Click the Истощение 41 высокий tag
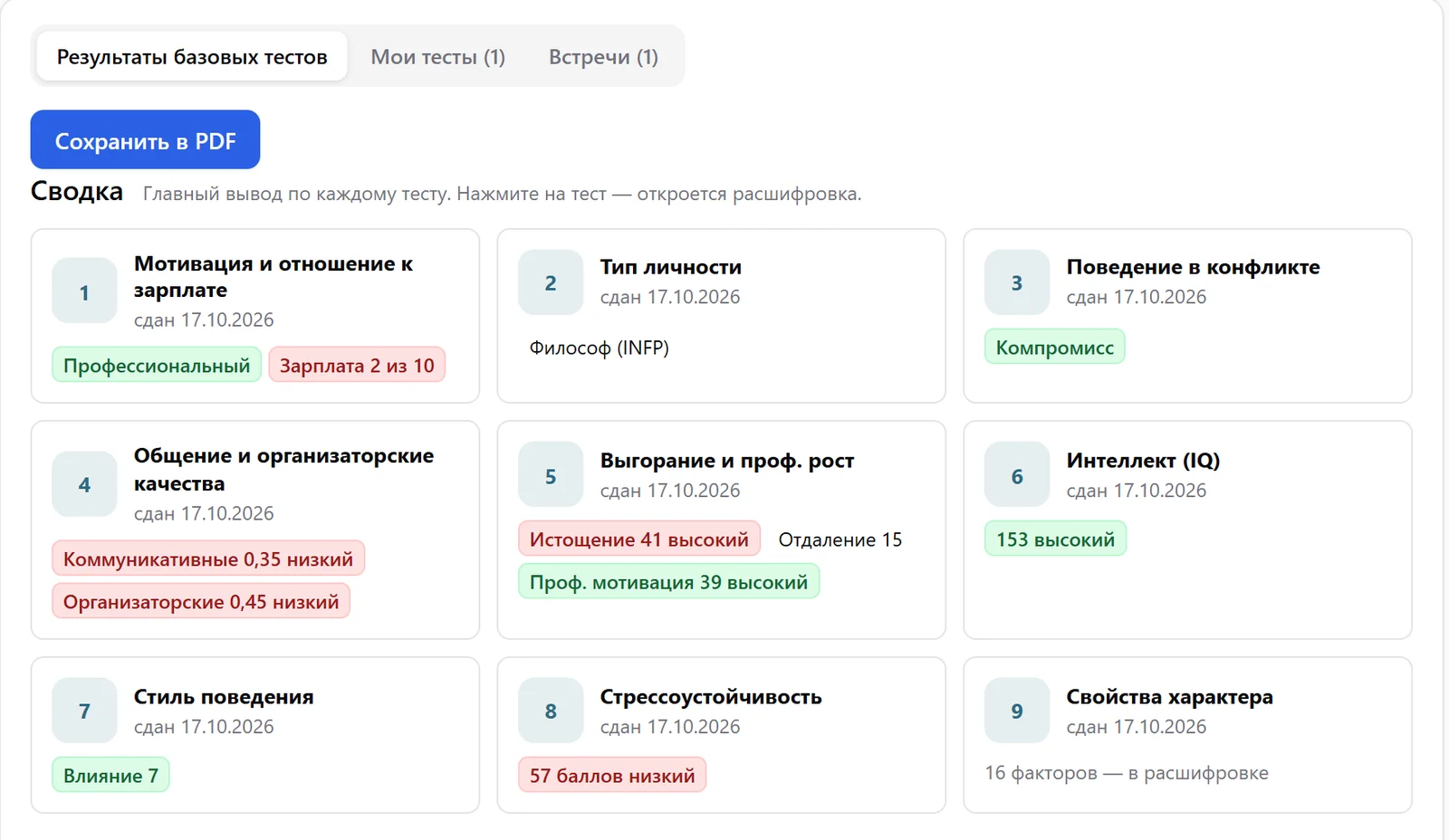The width and height of the screenshot is (1449, 840). coord(639,539)
